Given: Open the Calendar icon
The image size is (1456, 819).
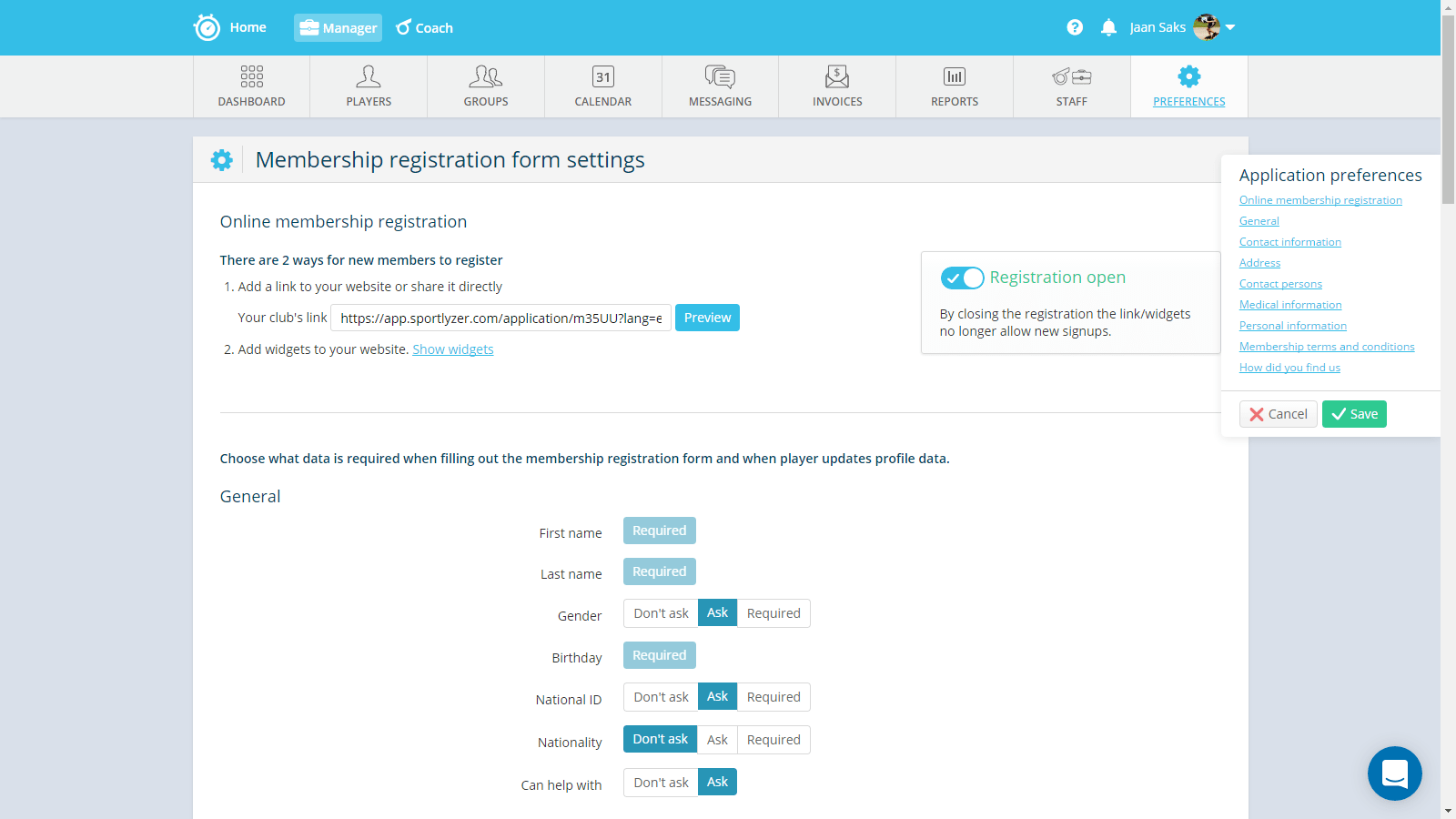Looking at the screenshot, I should tap(603, 76).
